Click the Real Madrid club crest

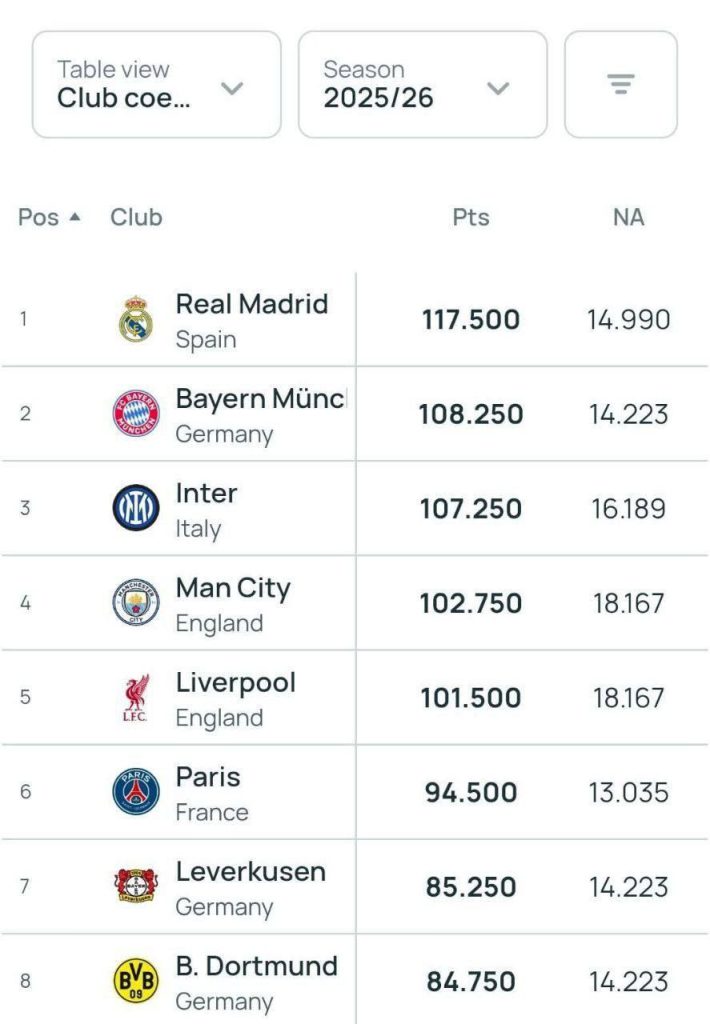pos(136,319)
